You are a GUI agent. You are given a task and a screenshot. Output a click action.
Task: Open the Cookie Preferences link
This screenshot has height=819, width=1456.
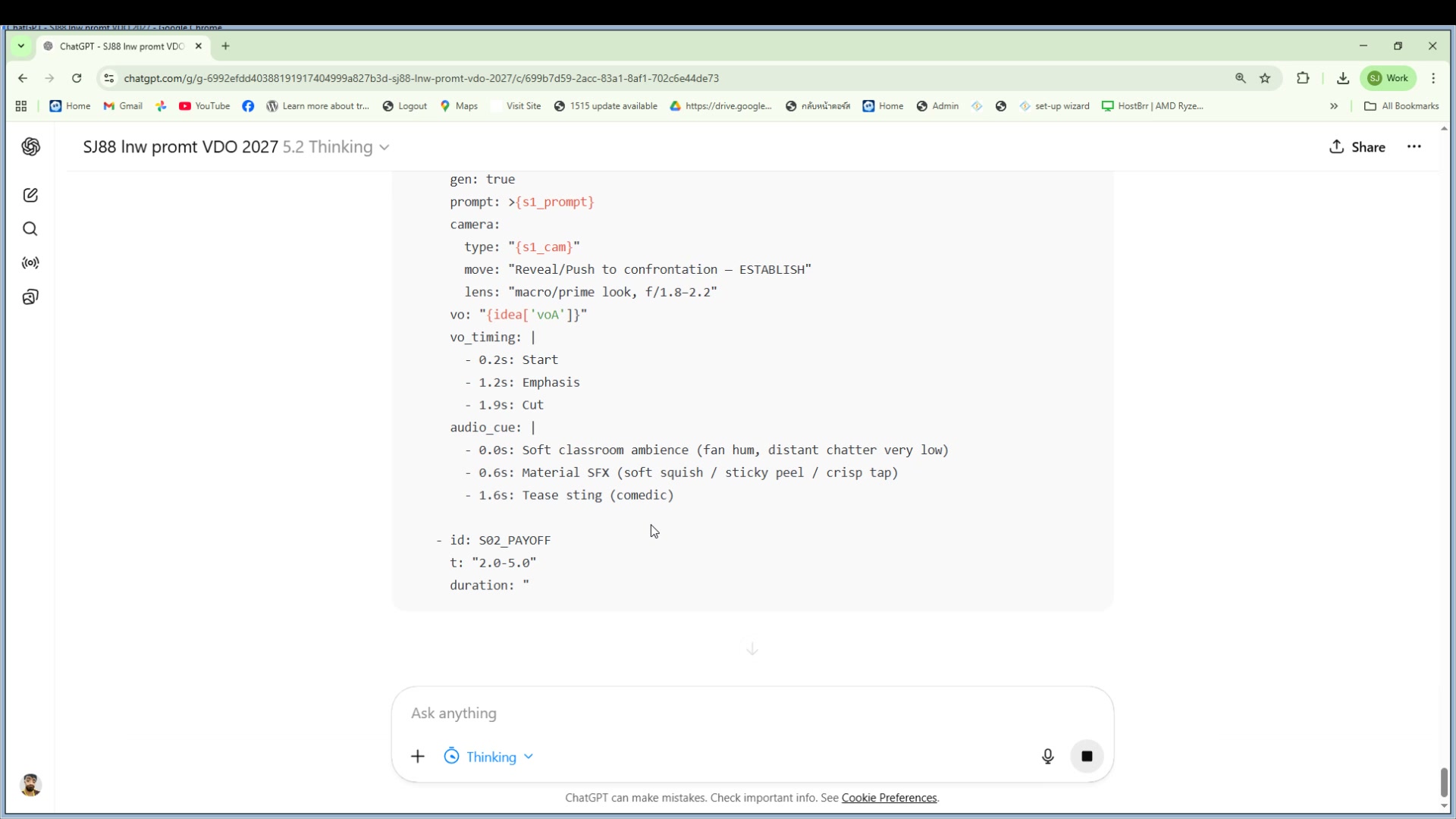pyautogui.click(x=889, y=798)
